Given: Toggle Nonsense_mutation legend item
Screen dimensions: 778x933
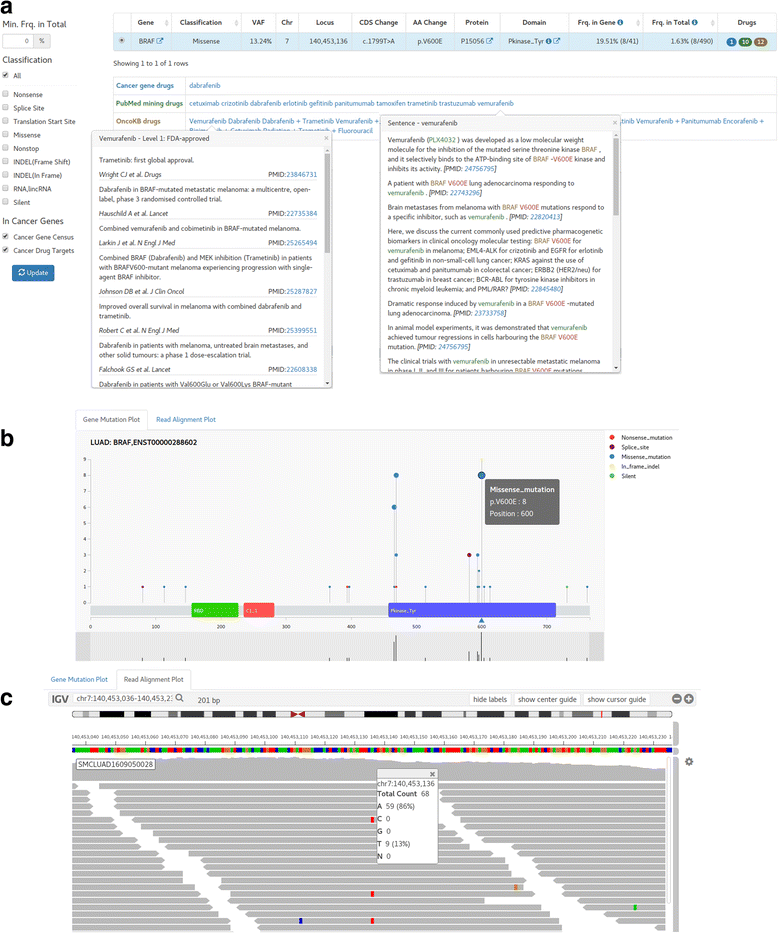Looking at the screenshot, I should pyautogui.click(x=641, y=437).
